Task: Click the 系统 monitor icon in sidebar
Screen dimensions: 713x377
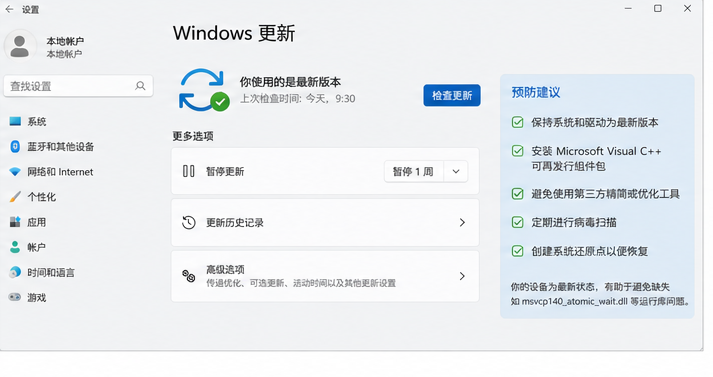Action: (15, 121)
